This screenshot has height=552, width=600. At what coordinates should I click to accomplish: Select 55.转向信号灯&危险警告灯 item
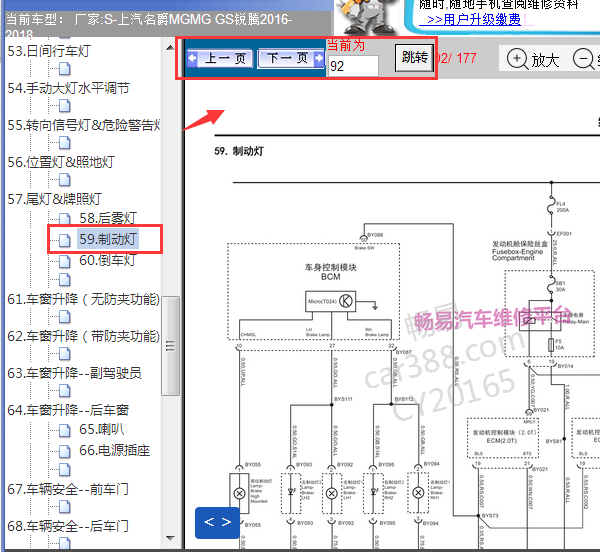click(84, 125)
